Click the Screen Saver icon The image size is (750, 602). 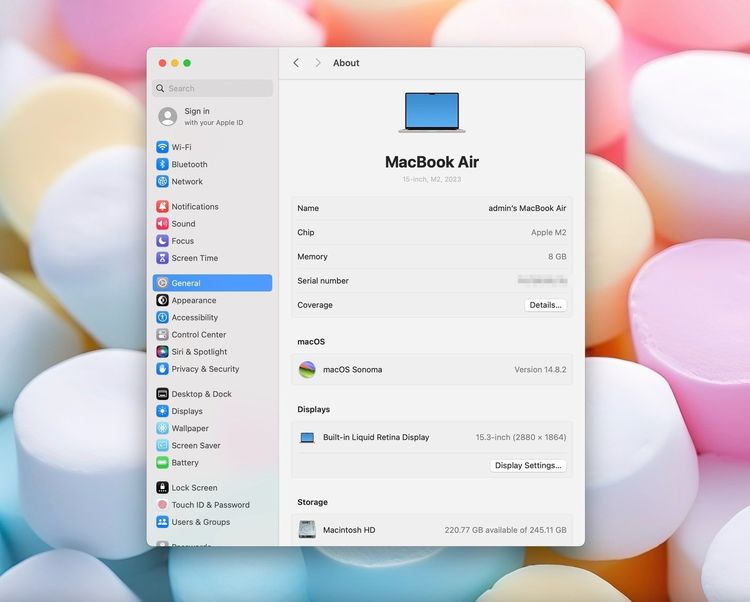pos(162,445)
